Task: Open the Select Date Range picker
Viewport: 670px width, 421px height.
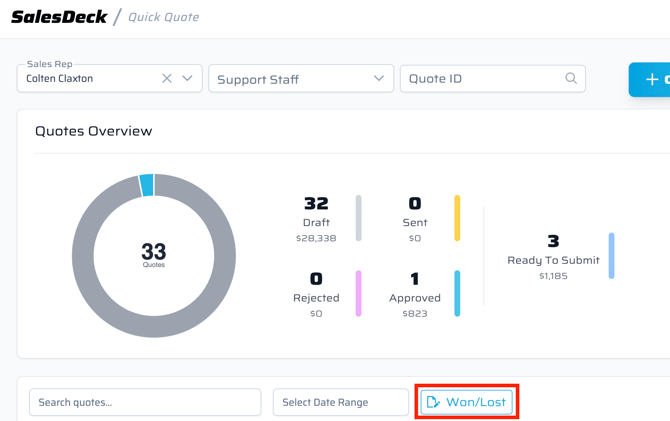Action: point(340,402)
